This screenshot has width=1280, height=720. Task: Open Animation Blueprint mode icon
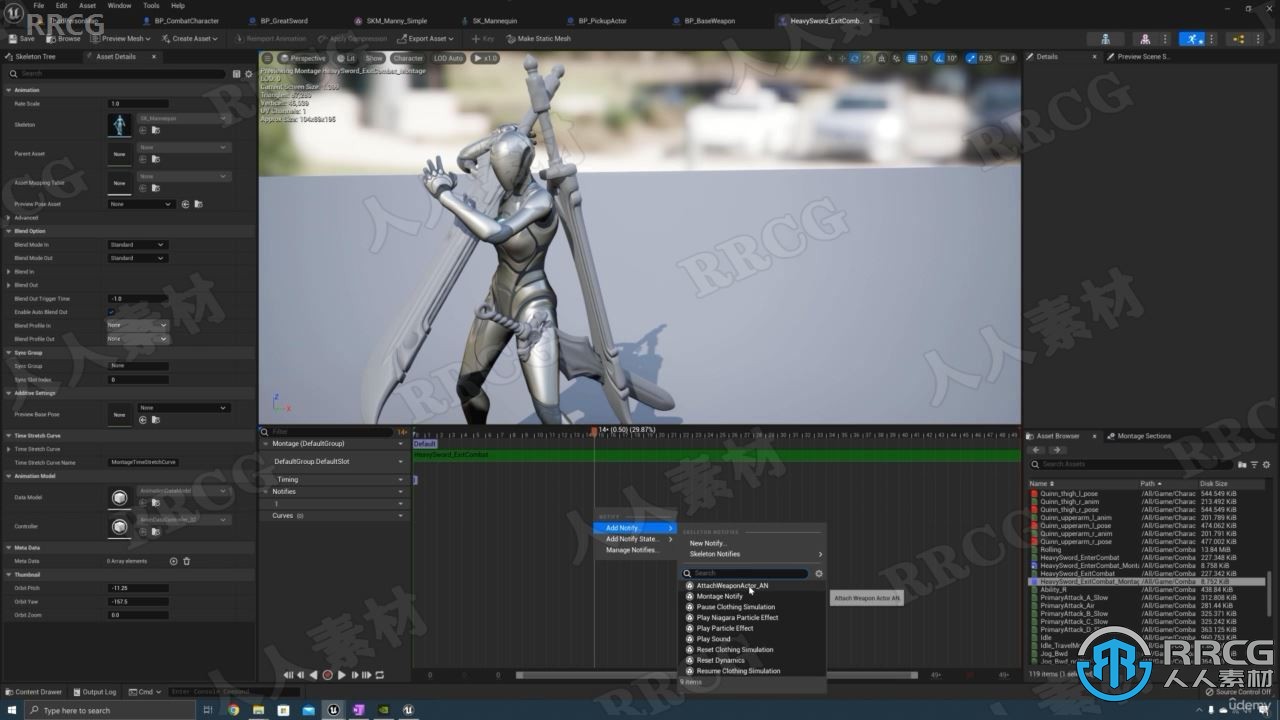(x=1239, y=39)
